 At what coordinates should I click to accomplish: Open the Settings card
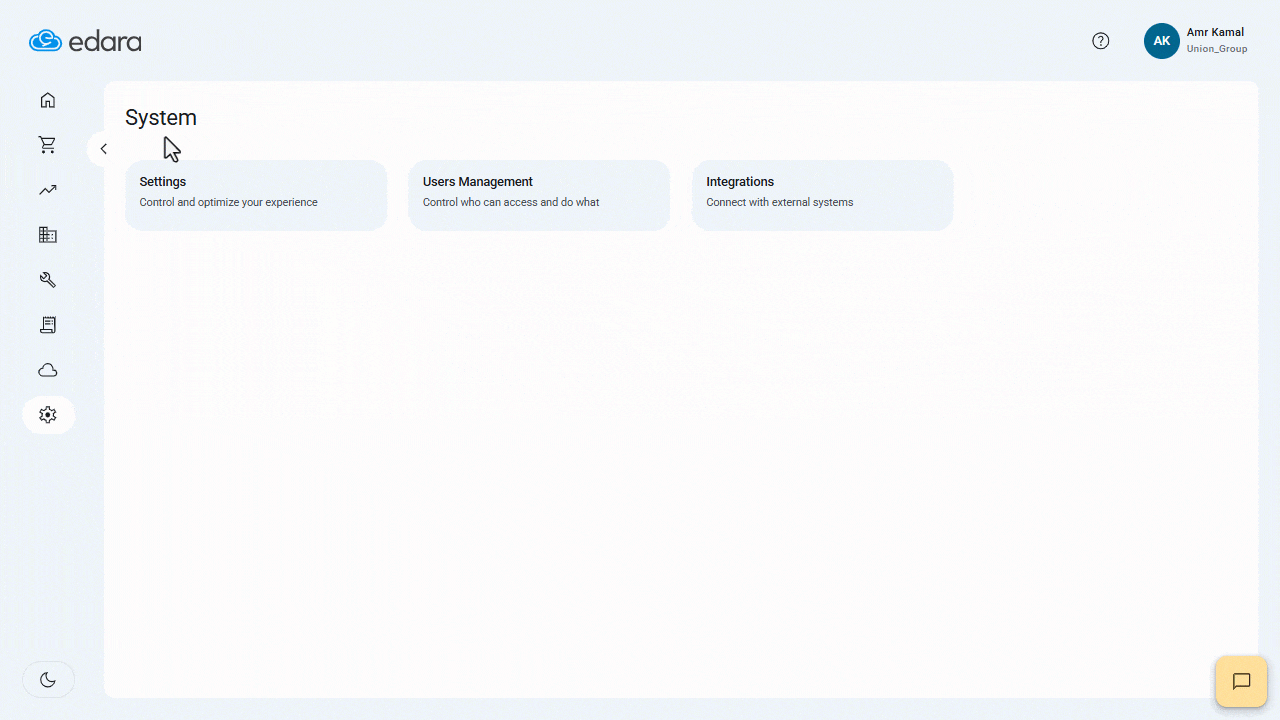256,195
